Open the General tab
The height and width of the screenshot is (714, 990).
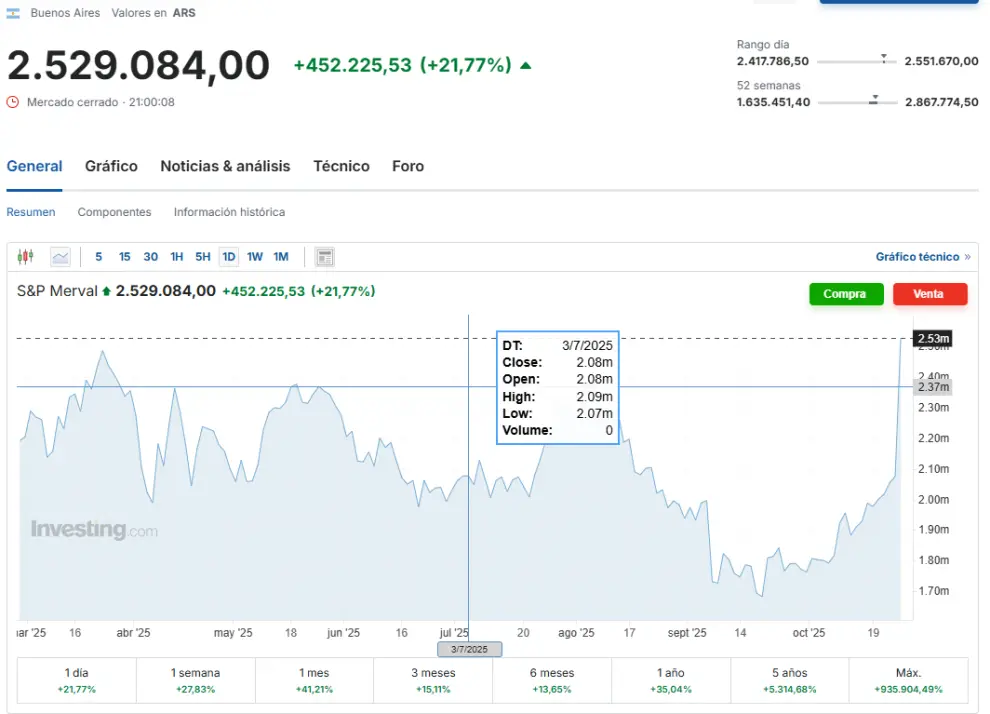point(34,166)
